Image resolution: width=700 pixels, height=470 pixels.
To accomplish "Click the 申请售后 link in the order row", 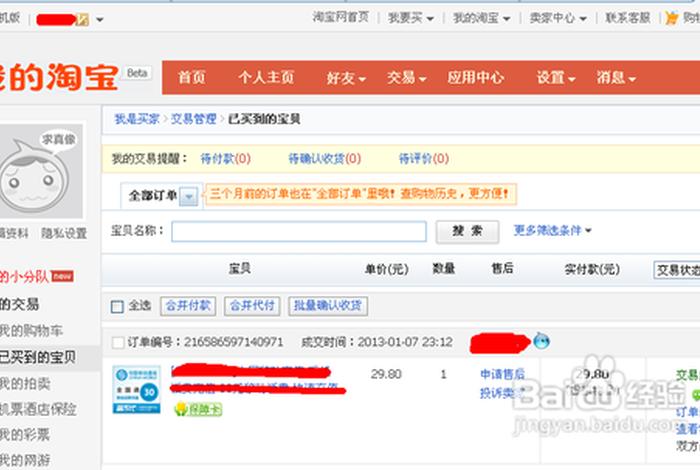I will [x=503, y=374].
